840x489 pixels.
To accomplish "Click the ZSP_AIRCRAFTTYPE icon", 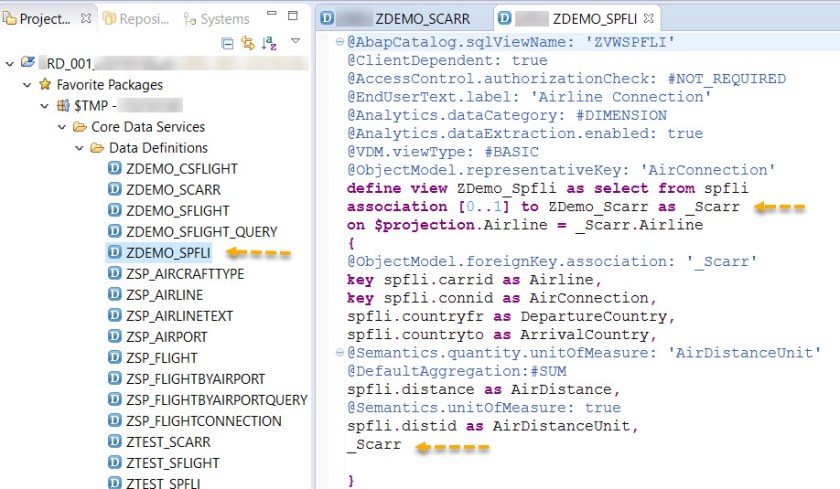I will 115,273.
